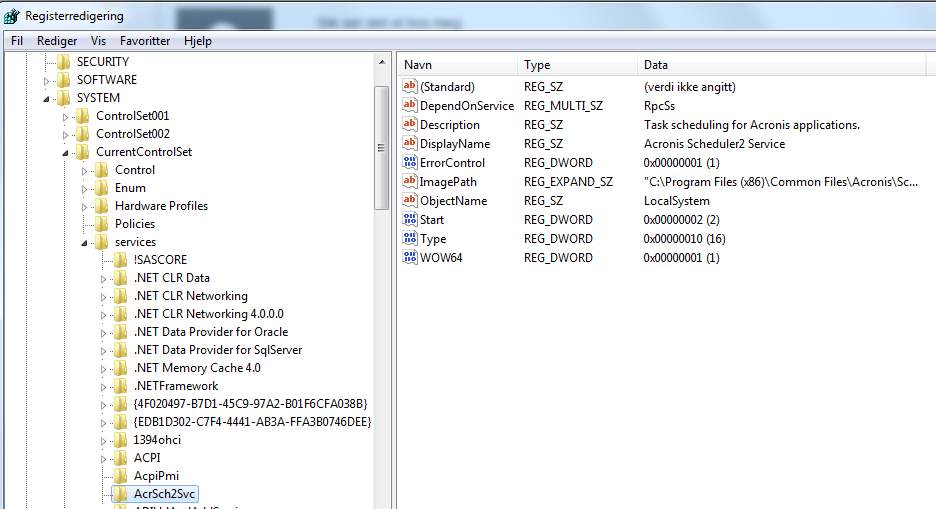Select the .NET Memory Cache 4.0 key
The width and height of the screenshot is (936, 509).
click(197, 368)
